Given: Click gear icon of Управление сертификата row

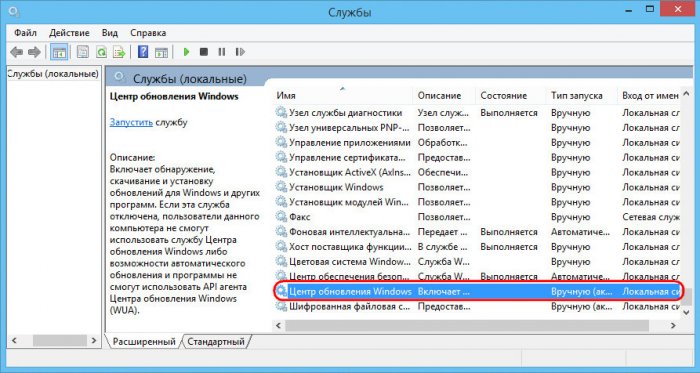Looking at the screenshot, I should tap(281, 157).
